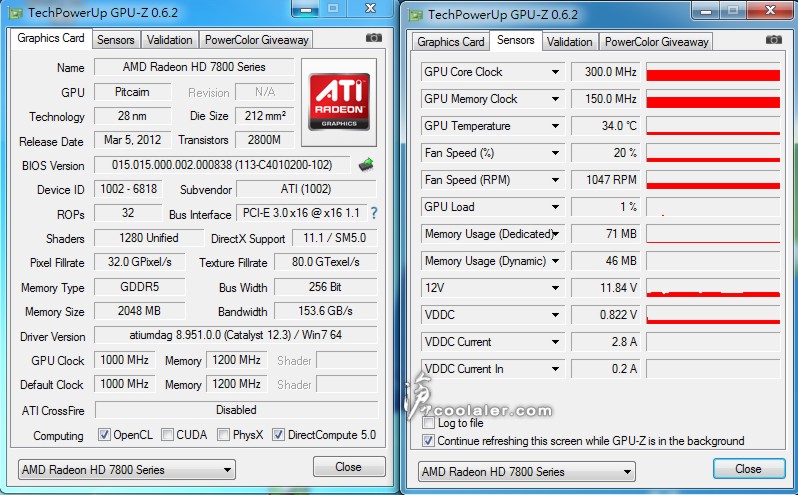Minimize the left GPU-Z window
The image size is (798, 495).
pos(305,9)
